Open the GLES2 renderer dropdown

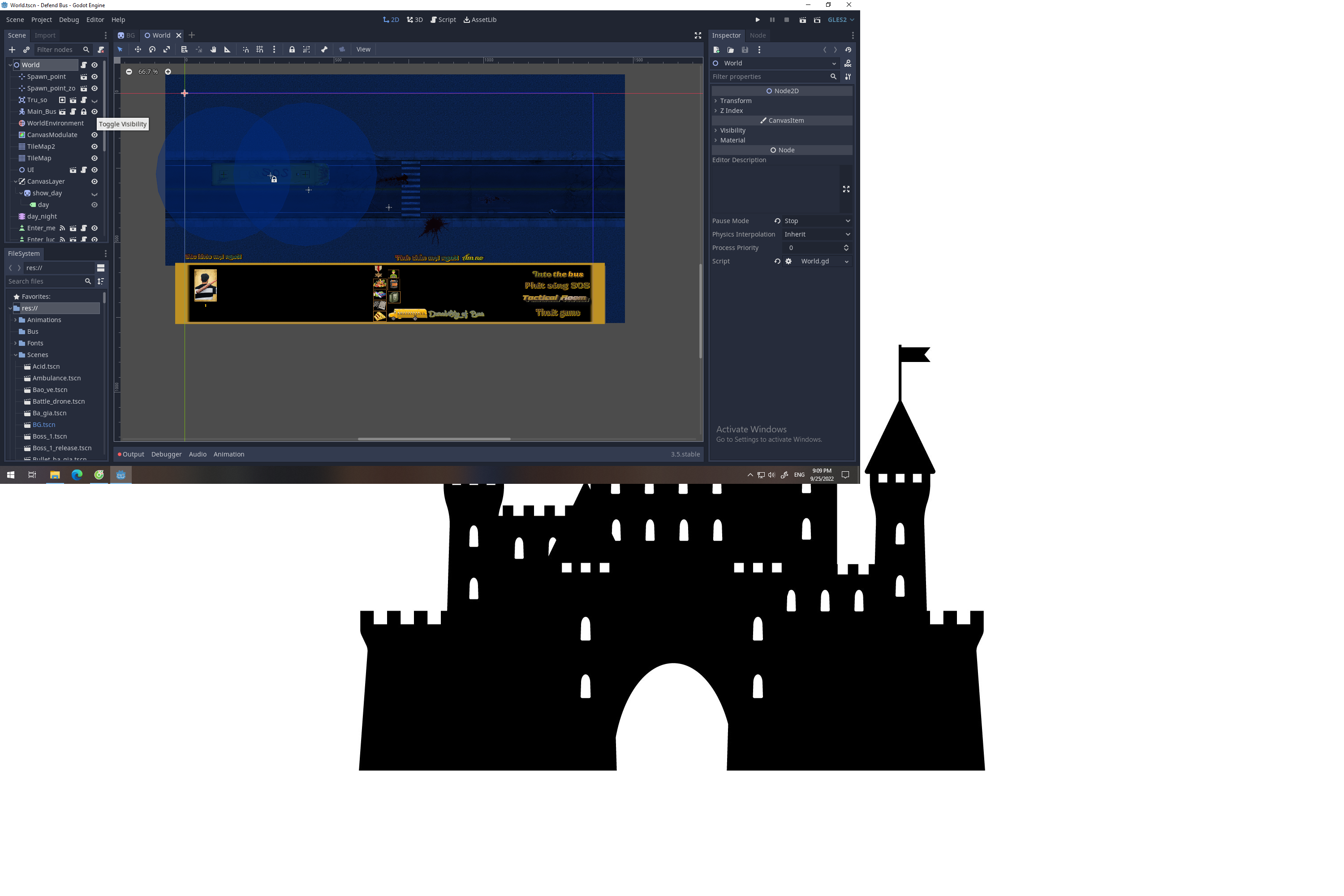point(840,19)
